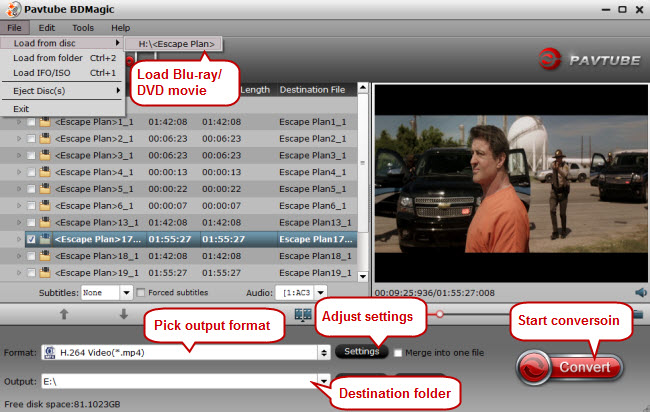Open the Edit menu
Viewport: 650px width, 412px height.
tap(47, 28)
